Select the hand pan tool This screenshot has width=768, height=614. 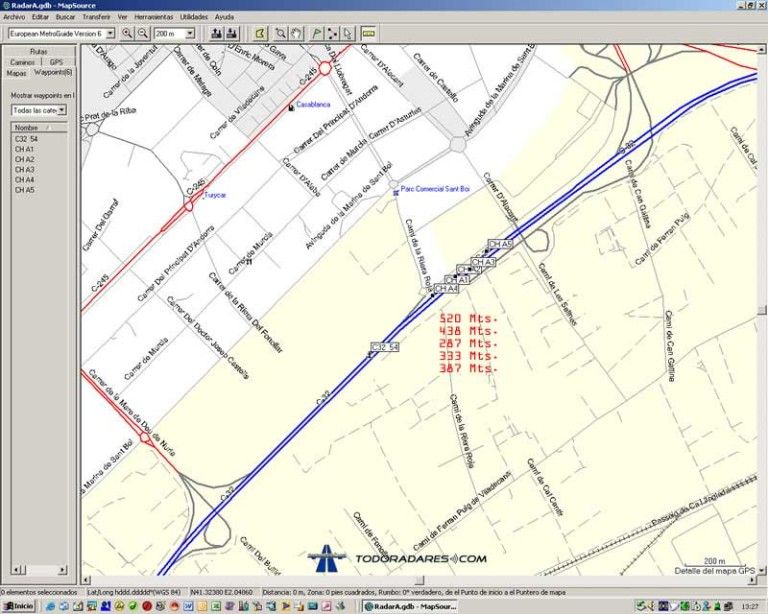coord(297,33)
